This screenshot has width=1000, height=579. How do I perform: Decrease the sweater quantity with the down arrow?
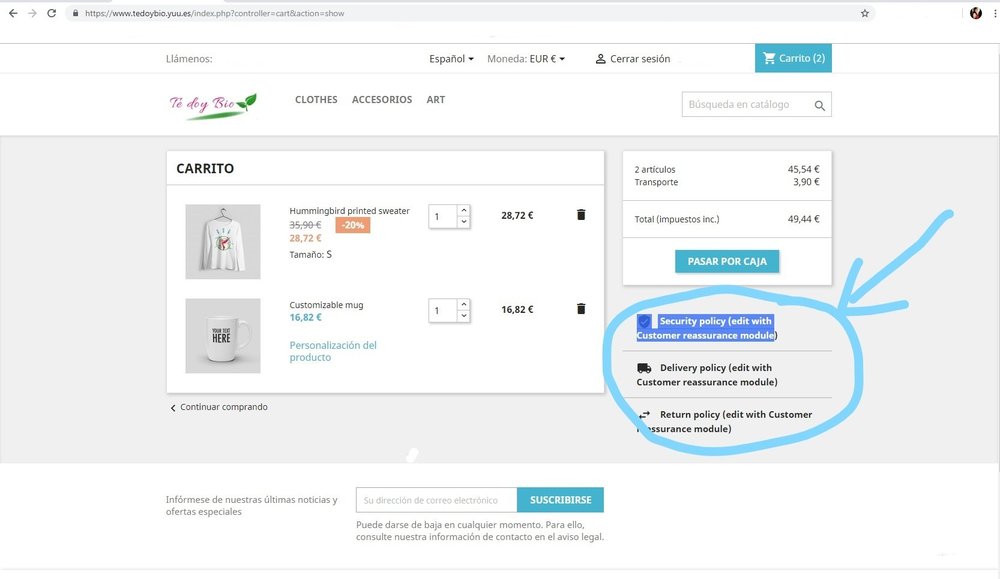click(x=464, y=222)
